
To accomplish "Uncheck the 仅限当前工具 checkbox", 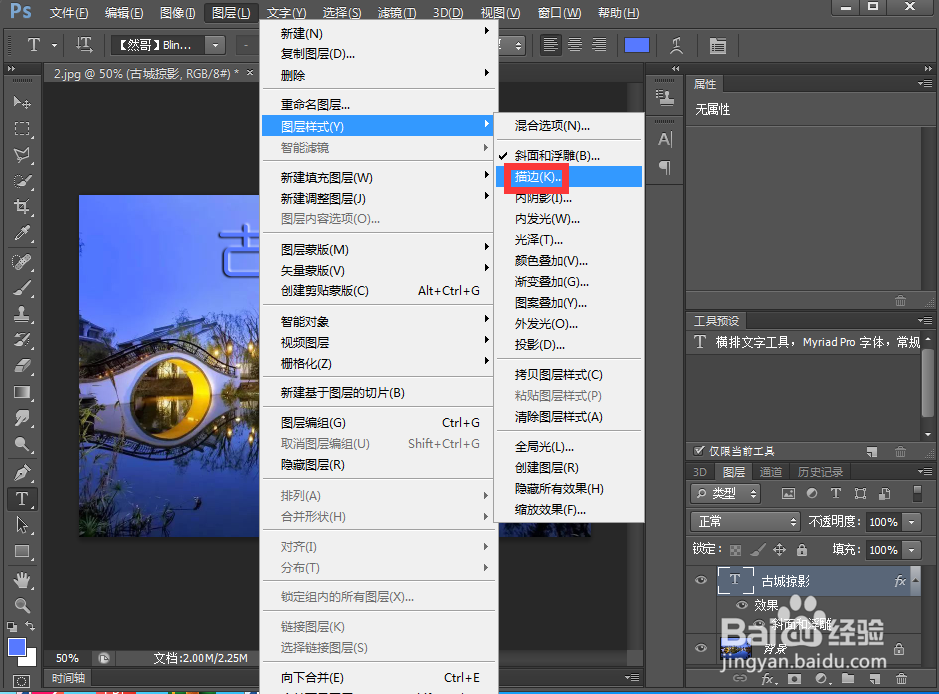I will point(697,451).
